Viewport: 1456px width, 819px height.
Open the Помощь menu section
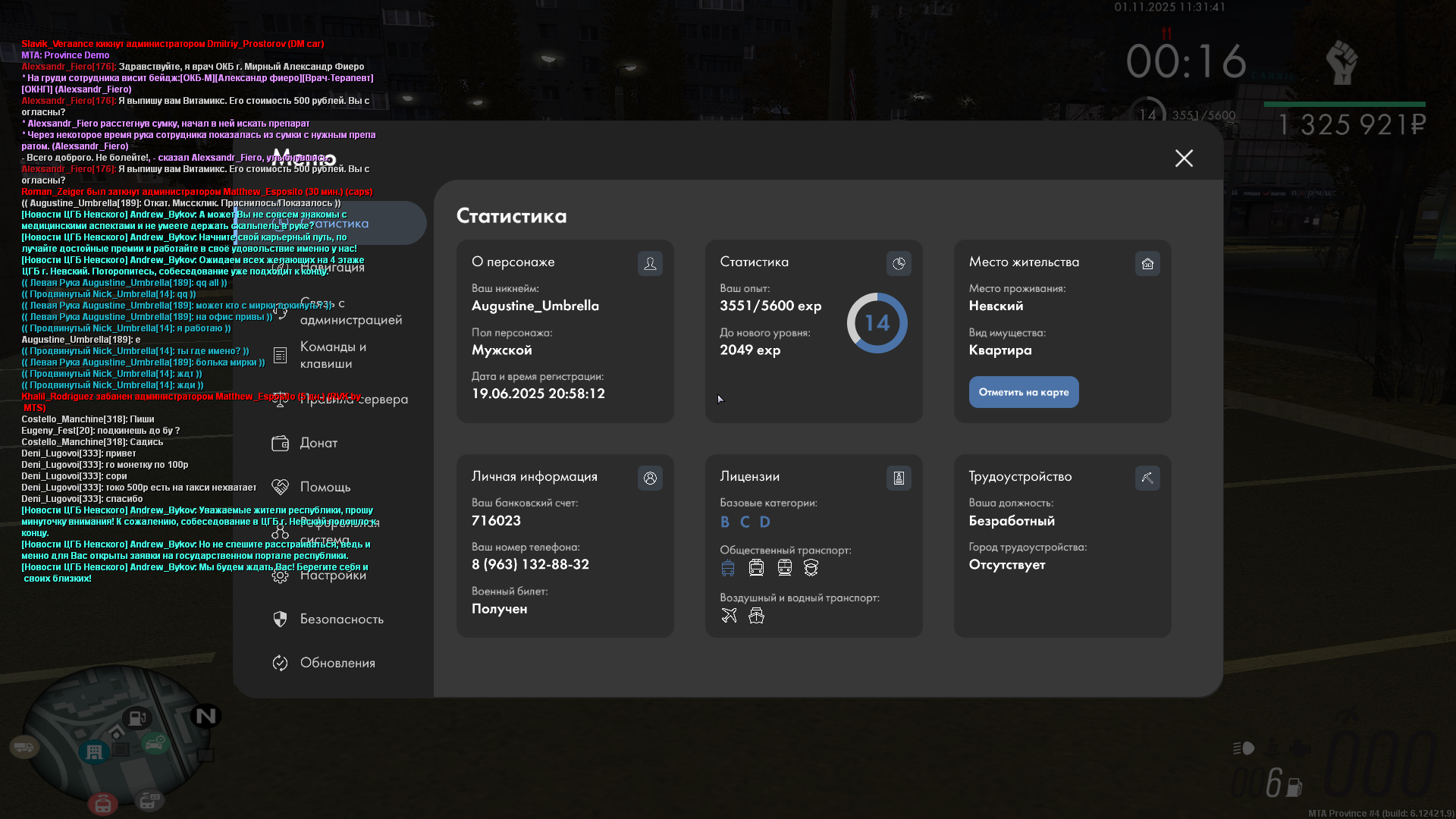pyautogui.click(x=325, y=487)
